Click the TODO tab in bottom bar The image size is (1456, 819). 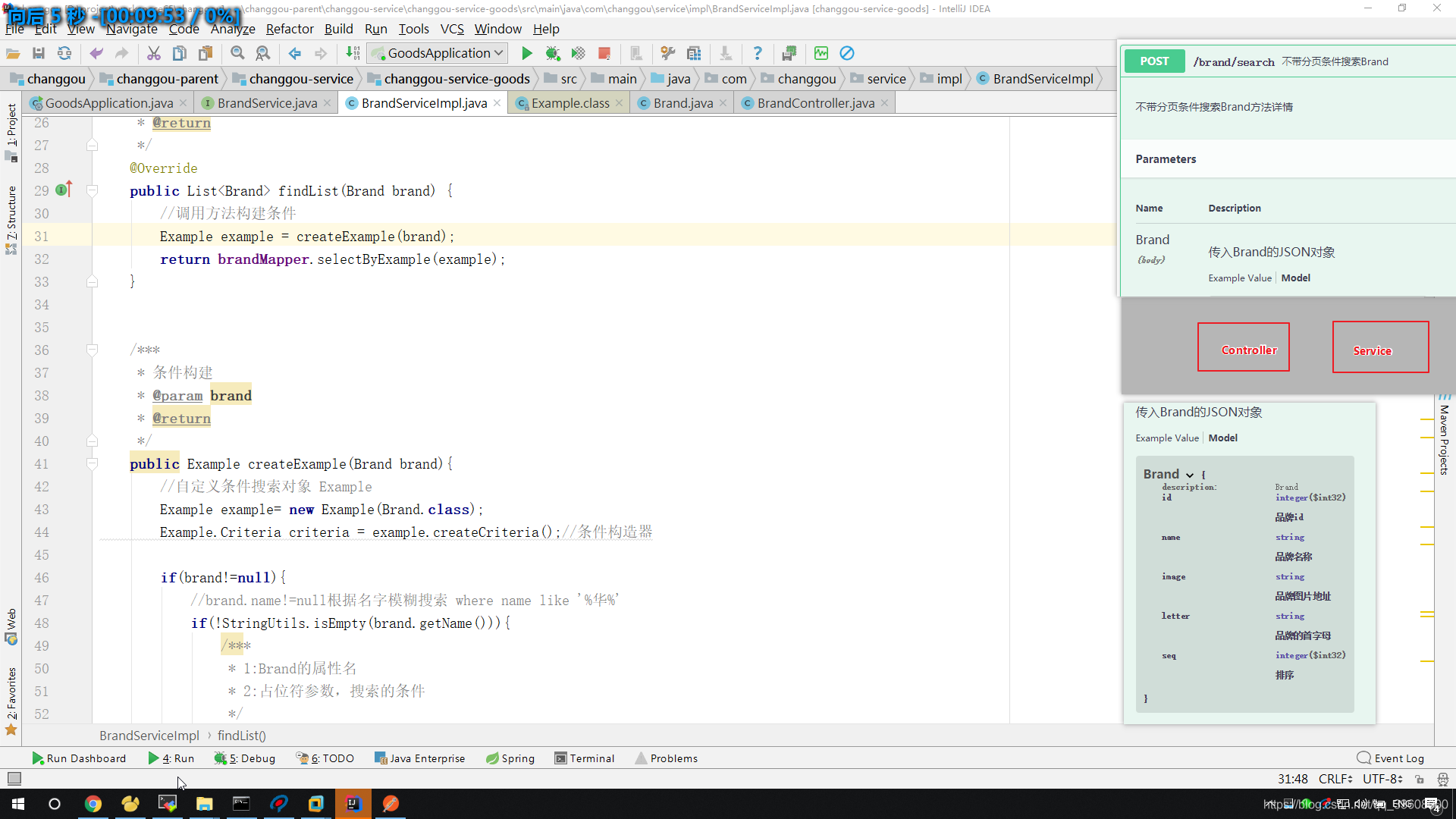[x=331, y=758]
